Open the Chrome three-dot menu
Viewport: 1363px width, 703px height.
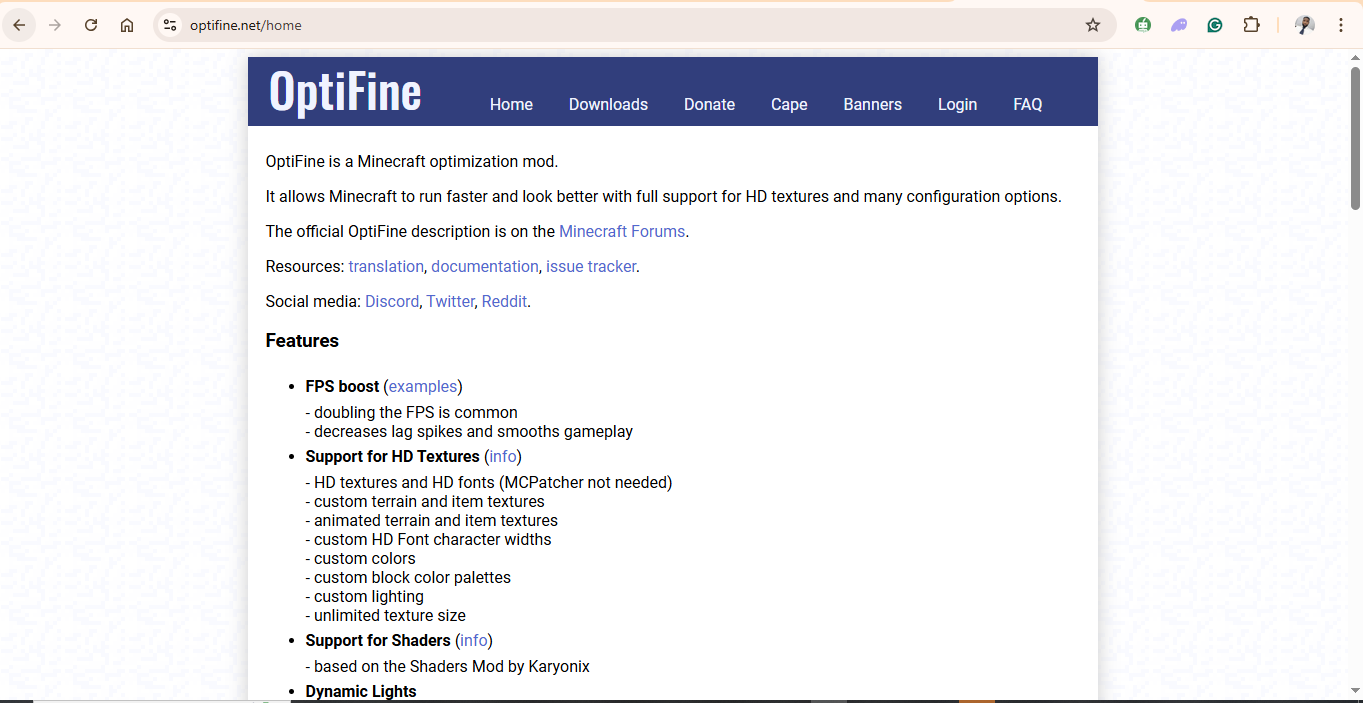(1341, 25)
